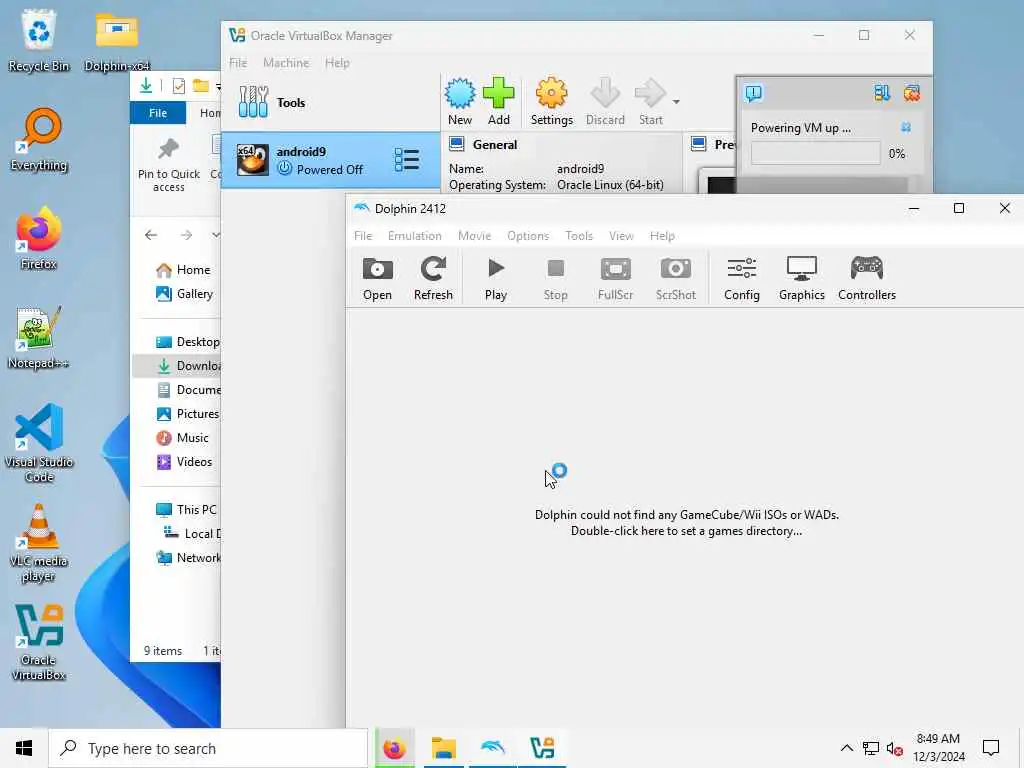Click Firefox icon on the taskbar
This screenshot has height=768, width=1024.
coord(394,748)
